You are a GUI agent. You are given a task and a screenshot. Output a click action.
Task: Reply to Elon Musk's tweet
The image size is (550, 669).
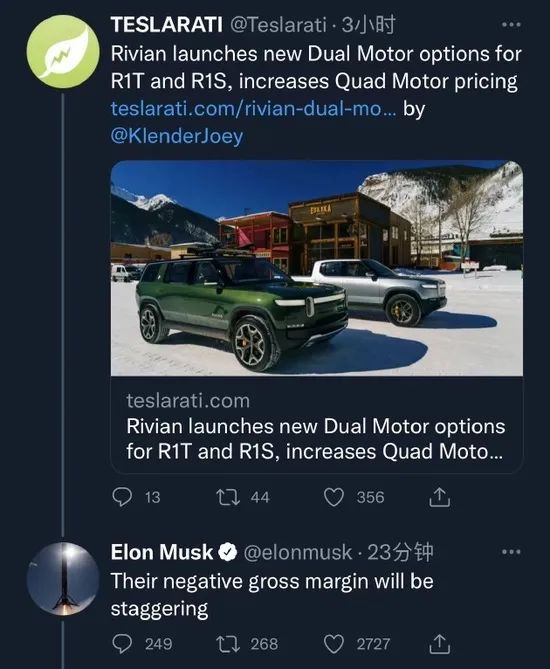point(122,644)
